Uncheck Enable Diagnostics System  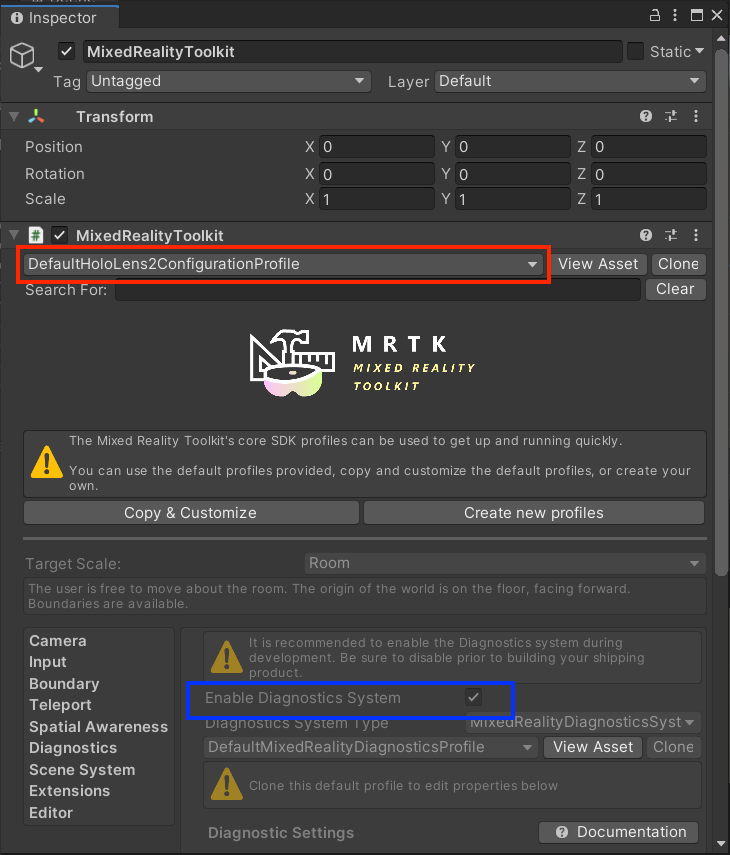pyautogui.click(x=474, y=698)
